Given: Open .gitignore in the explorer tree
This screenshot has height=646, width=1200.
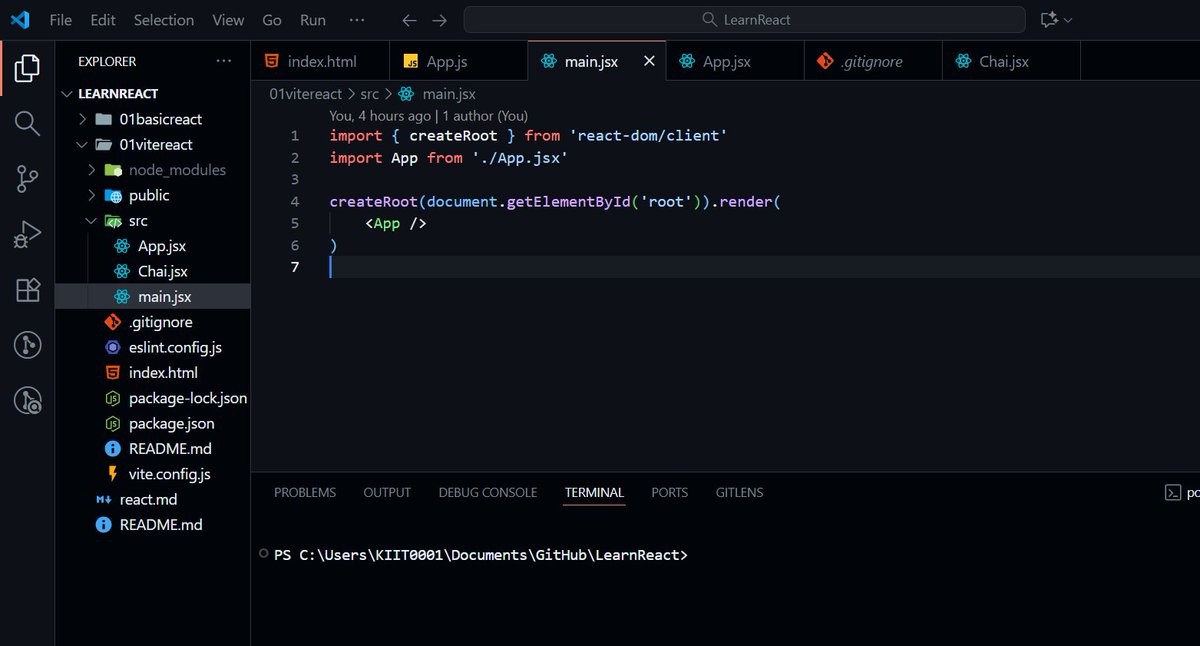Looking at the screenshot, I should pyautogui.click(x=153, y=322).
